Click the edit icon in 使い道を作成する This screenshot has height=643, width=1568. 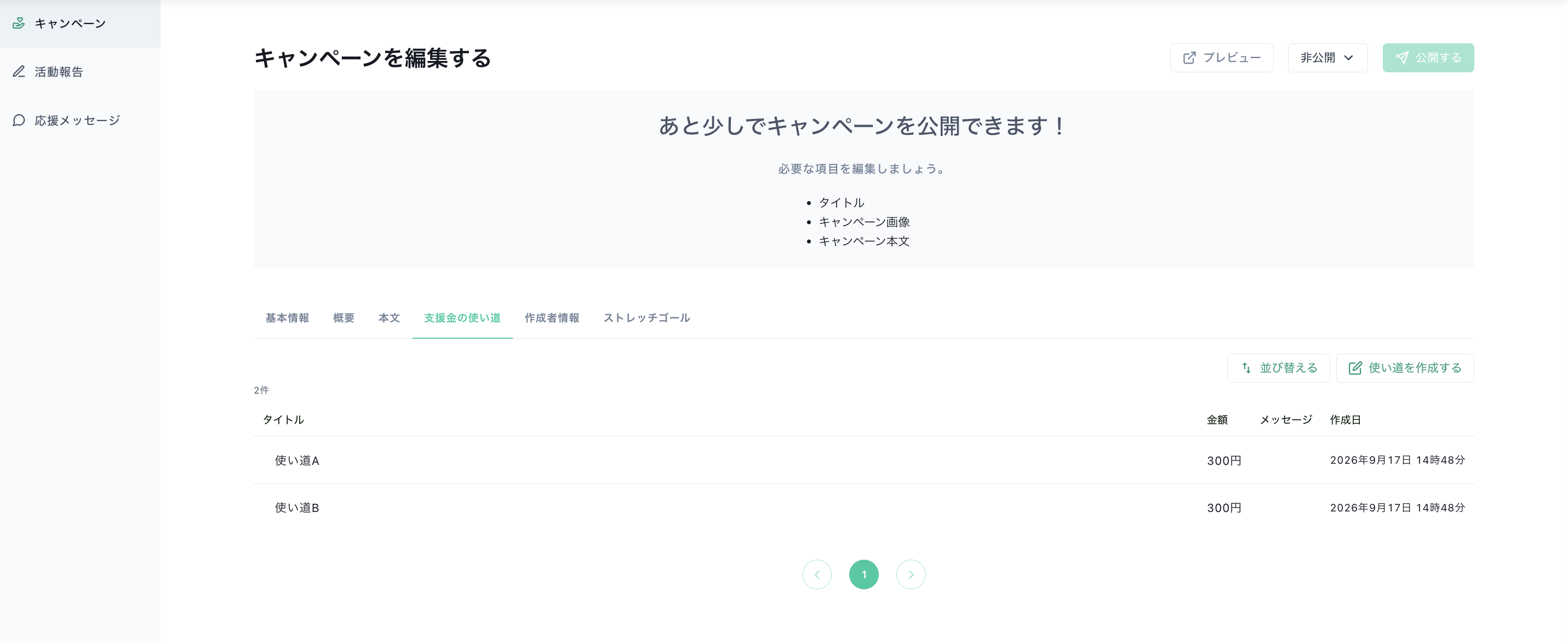click(1355, 368)
